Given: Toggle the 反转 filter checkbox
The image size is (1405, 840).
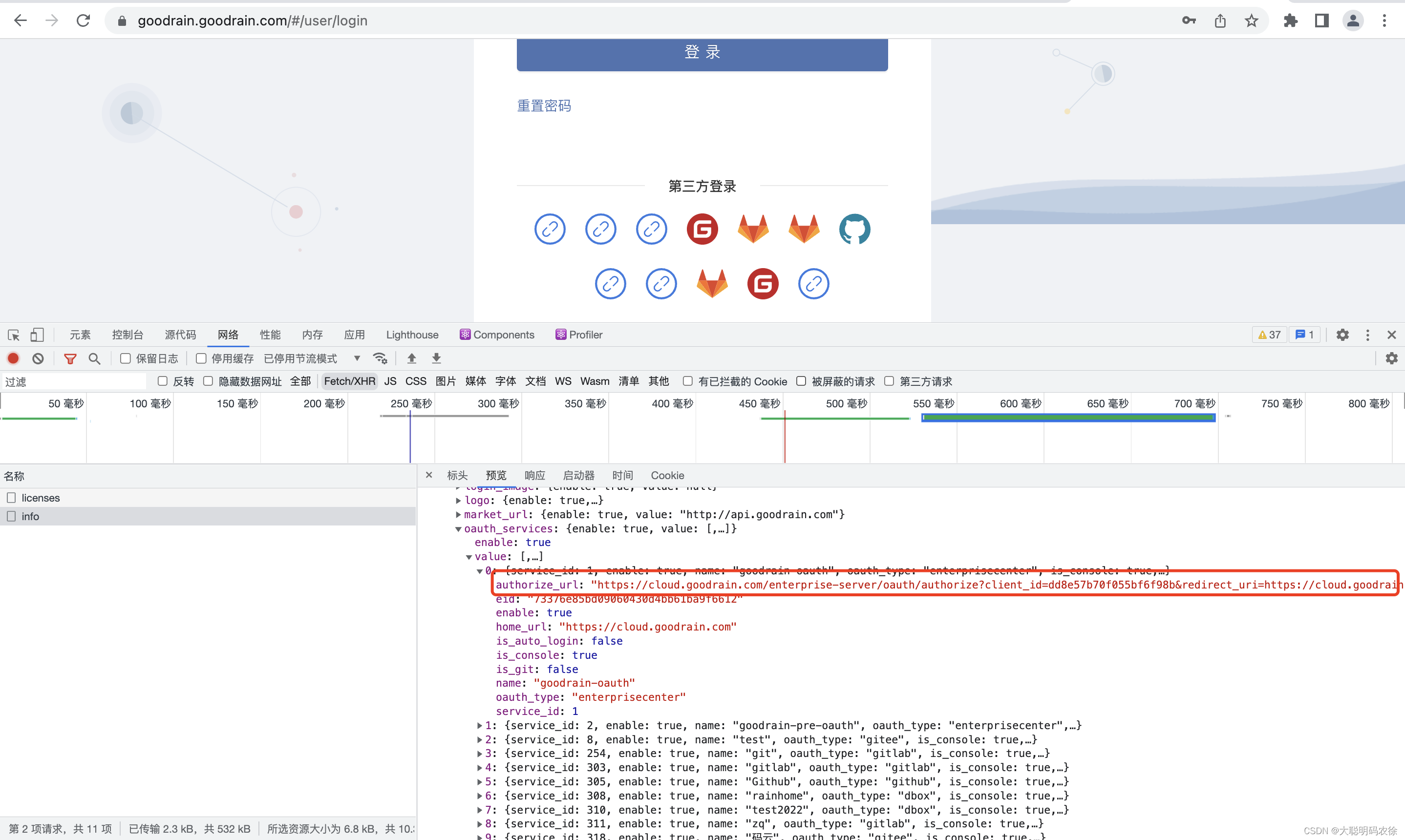Looking at the screenshot, I should [163, 381].
